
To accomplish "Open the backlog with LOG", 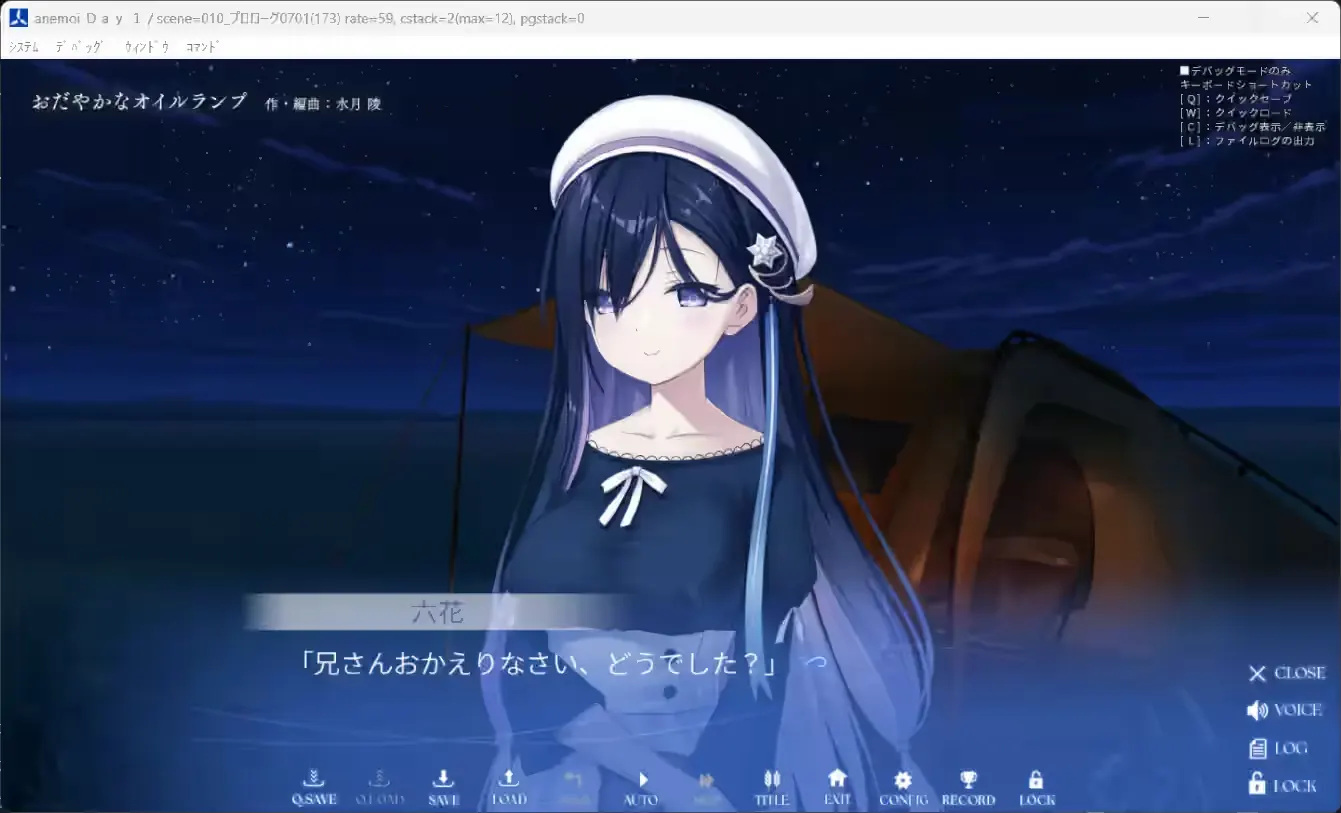I will coord(1278,748).
